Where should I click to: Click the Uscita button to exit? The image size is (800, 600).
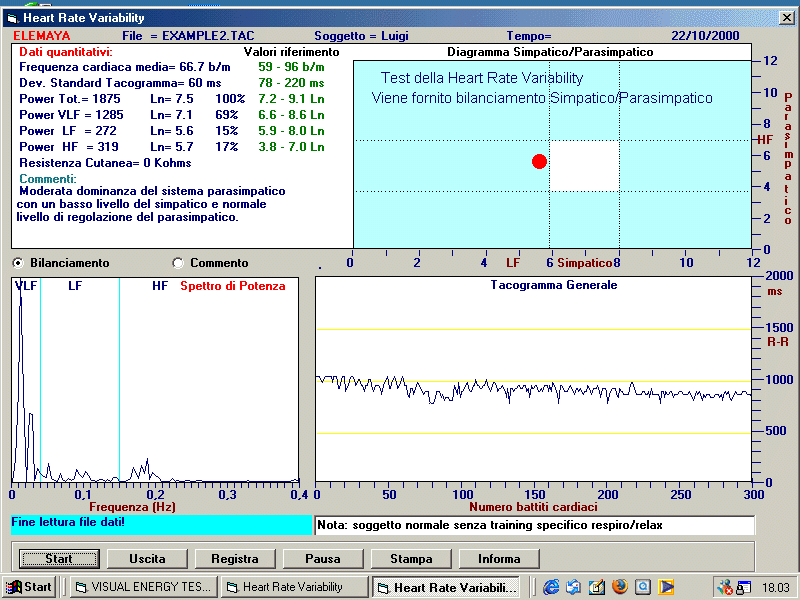point(147,558)
